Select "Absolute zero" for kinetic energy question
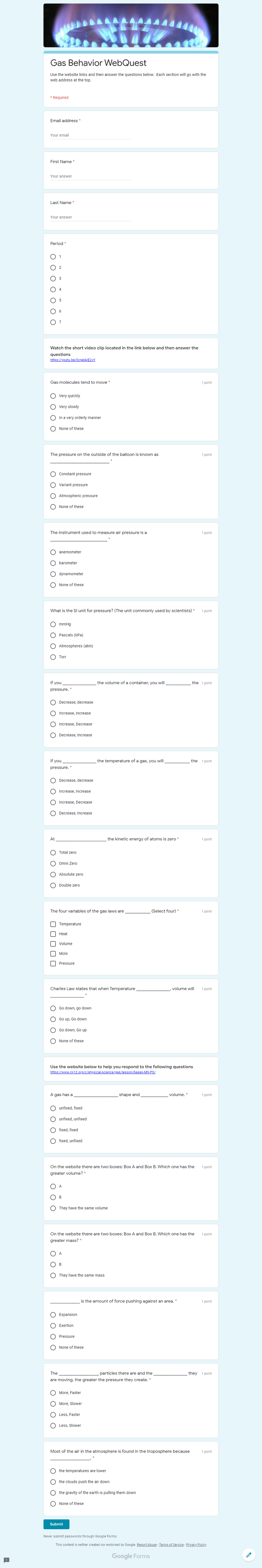 (x=54, y=874)
